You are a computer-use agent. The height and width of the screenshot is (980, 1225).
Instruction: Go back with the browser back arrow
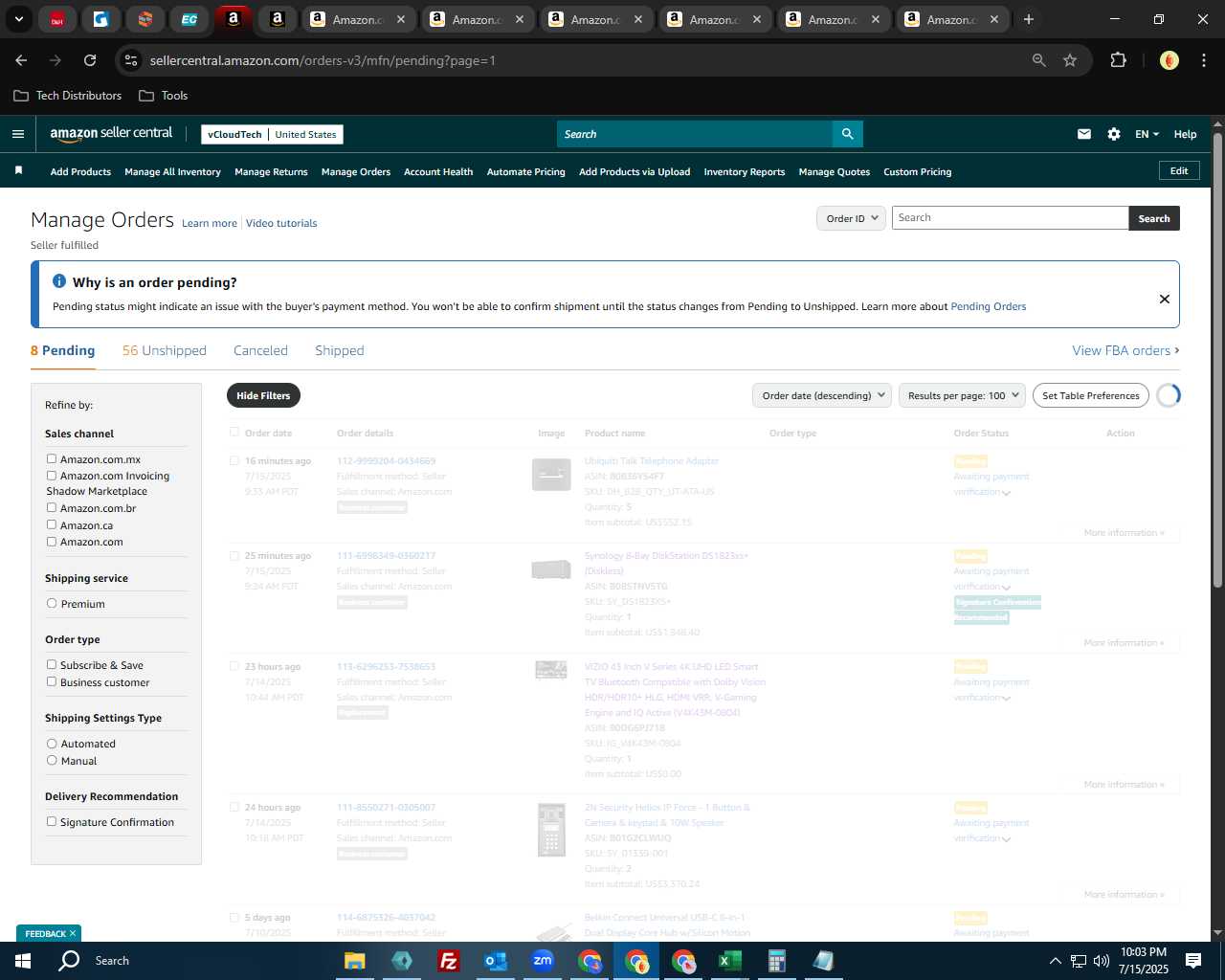21,60
